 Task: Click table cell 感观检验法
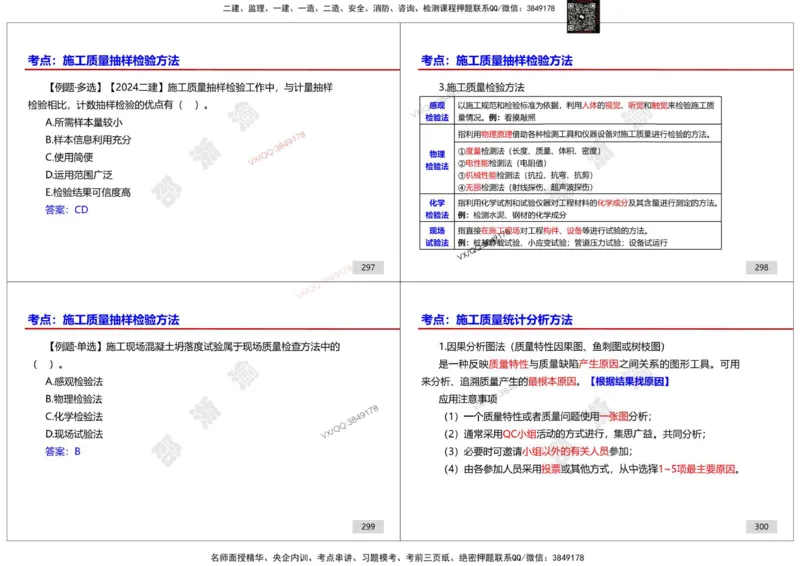point(437,111)
